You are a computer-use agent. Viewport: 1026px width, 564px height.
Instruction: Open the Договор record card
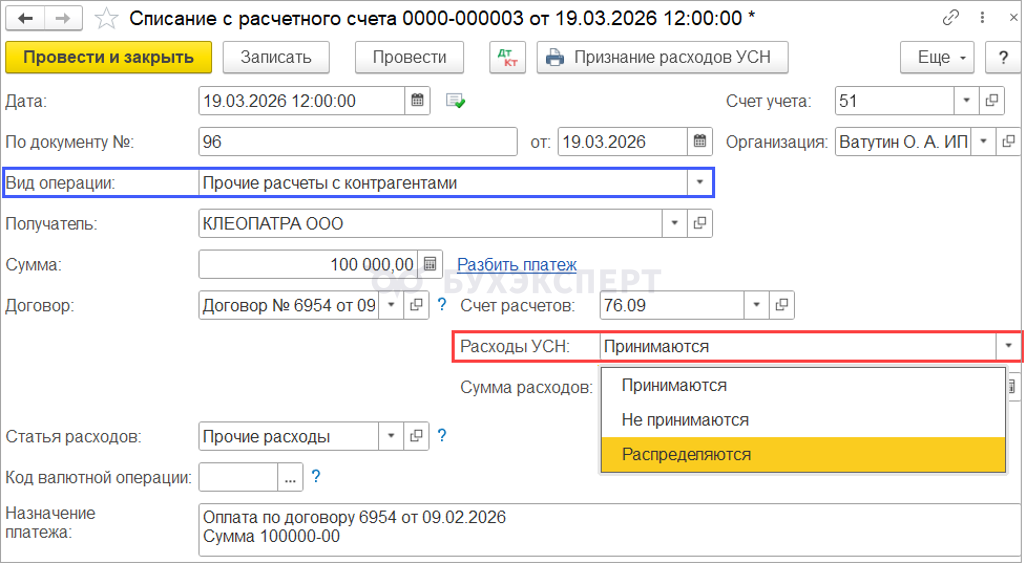(x=416, y=305)
